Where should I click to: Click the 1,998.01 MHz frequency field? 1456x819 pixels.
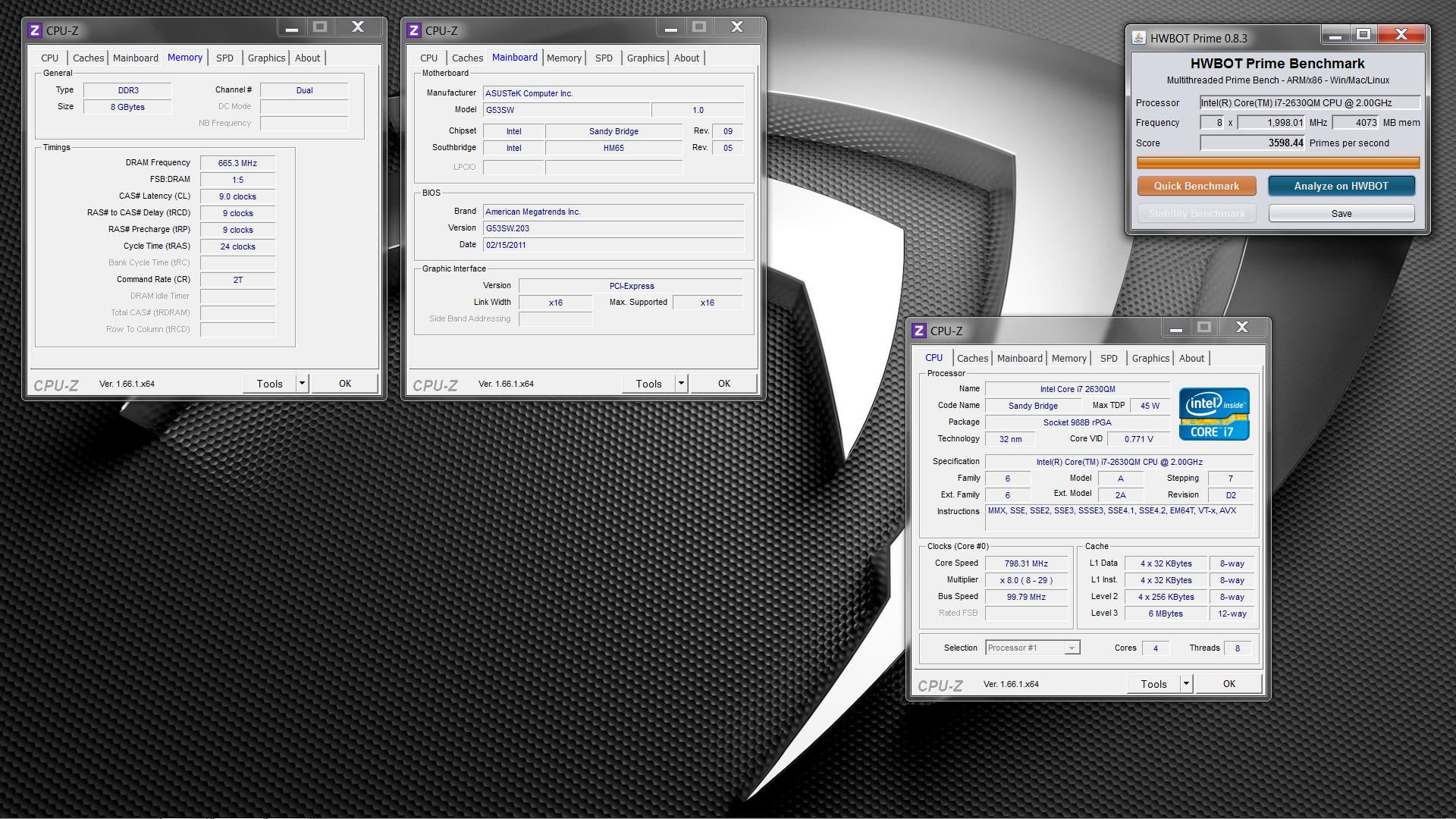point(1271,122)
